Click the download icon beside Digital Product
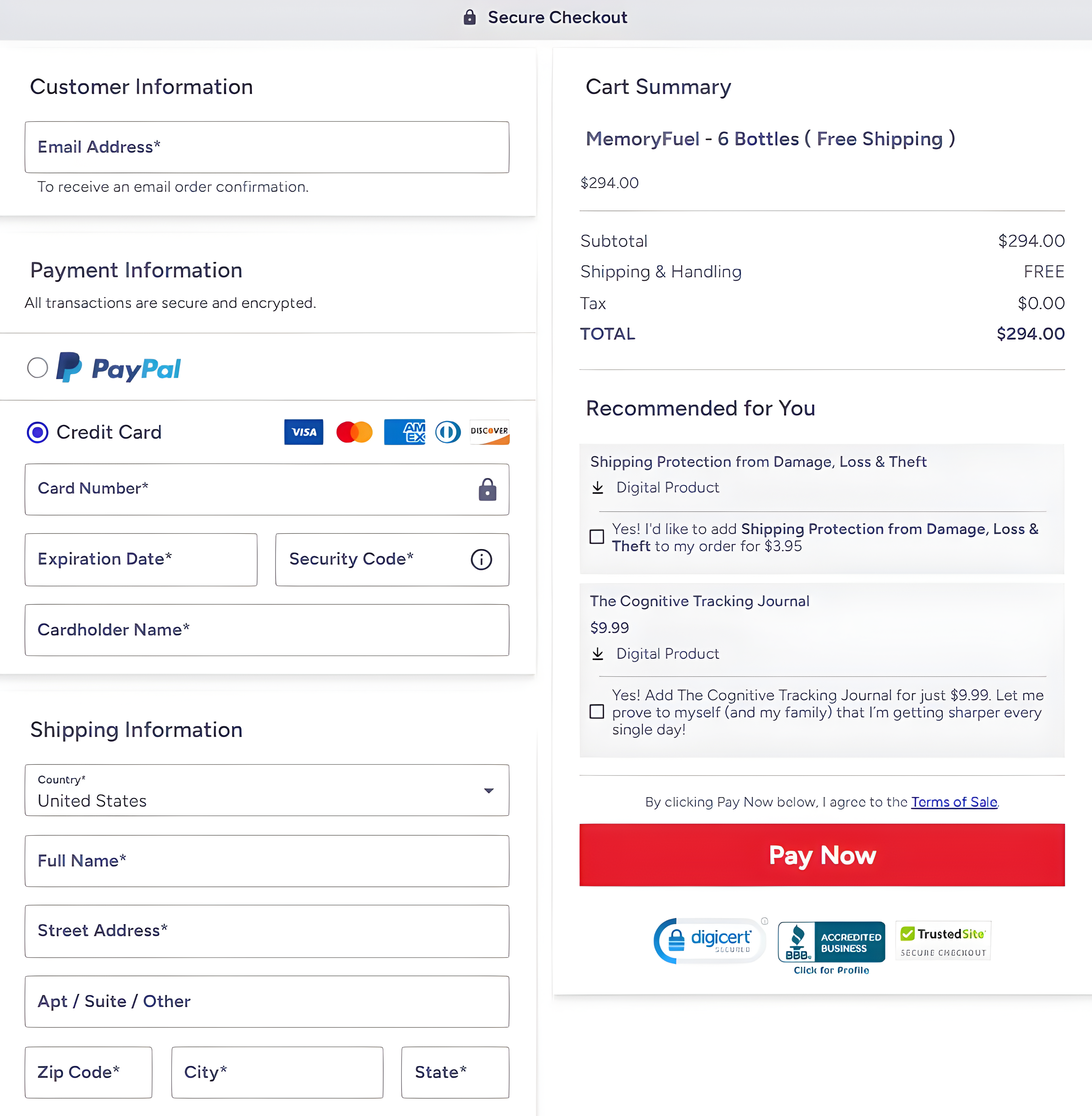This screenshot has width=1092, height=1116. point(598,487)
